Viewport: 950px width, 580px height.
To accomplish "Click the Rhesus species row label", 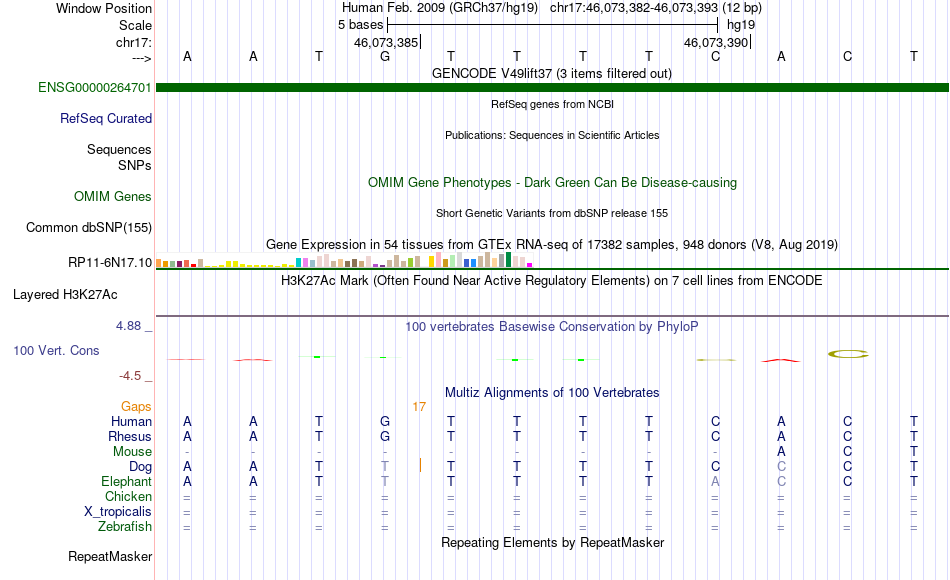I will pos(130,437).
